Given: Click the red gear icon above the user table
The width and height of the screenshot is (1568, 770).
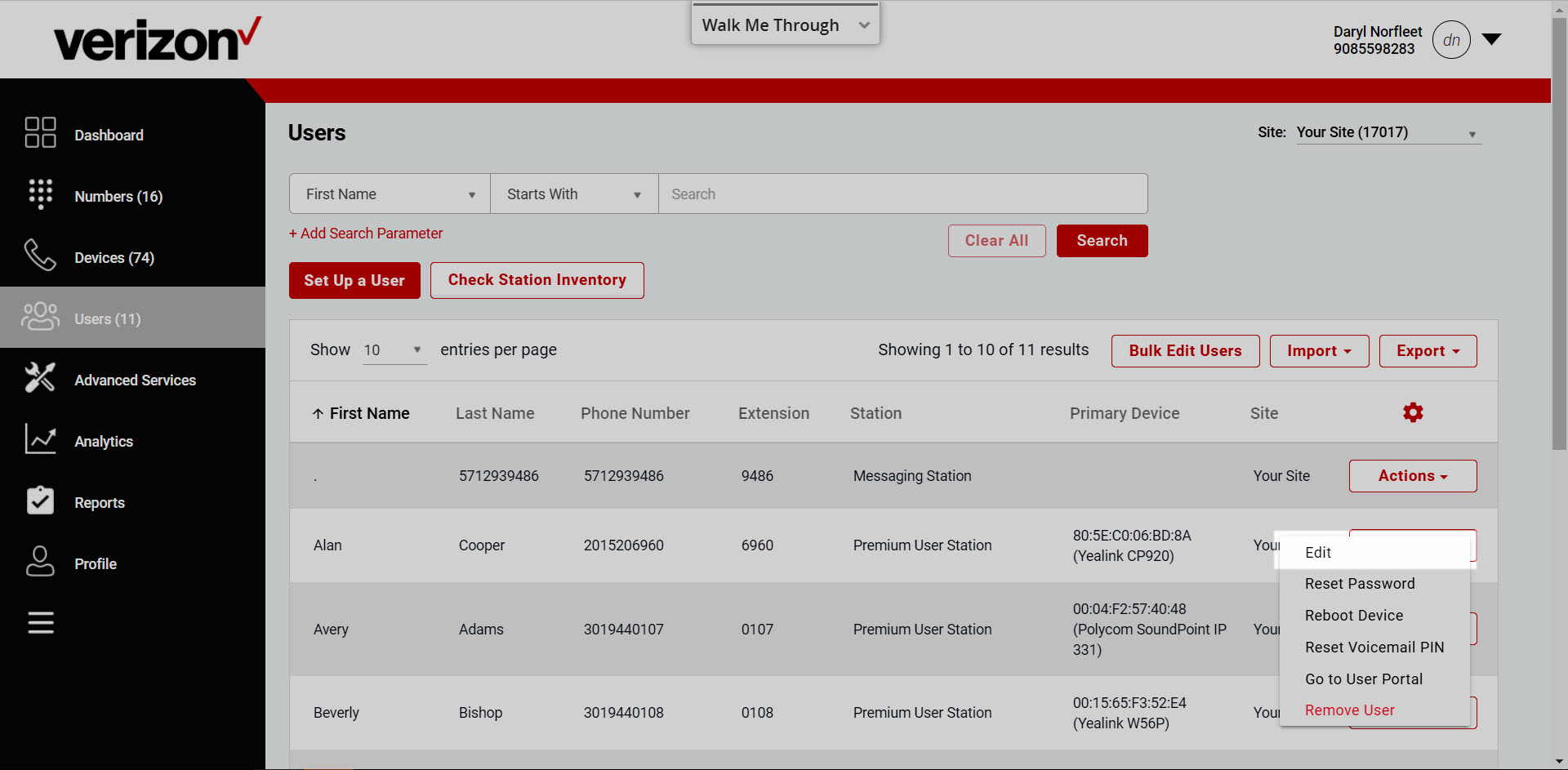Looking at the screenshot, I should pos(1413,412).
